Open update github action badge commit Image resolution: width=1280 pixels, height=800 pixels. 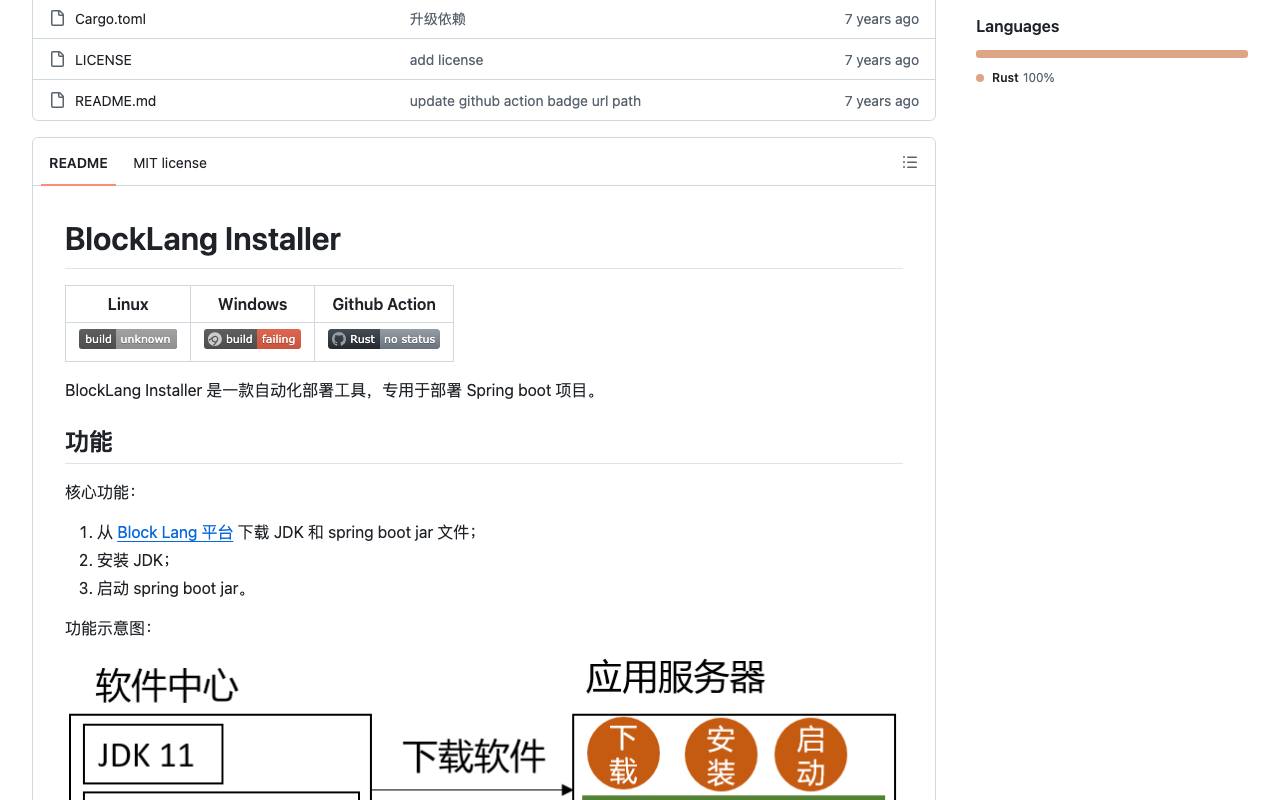tap(525, 101)
